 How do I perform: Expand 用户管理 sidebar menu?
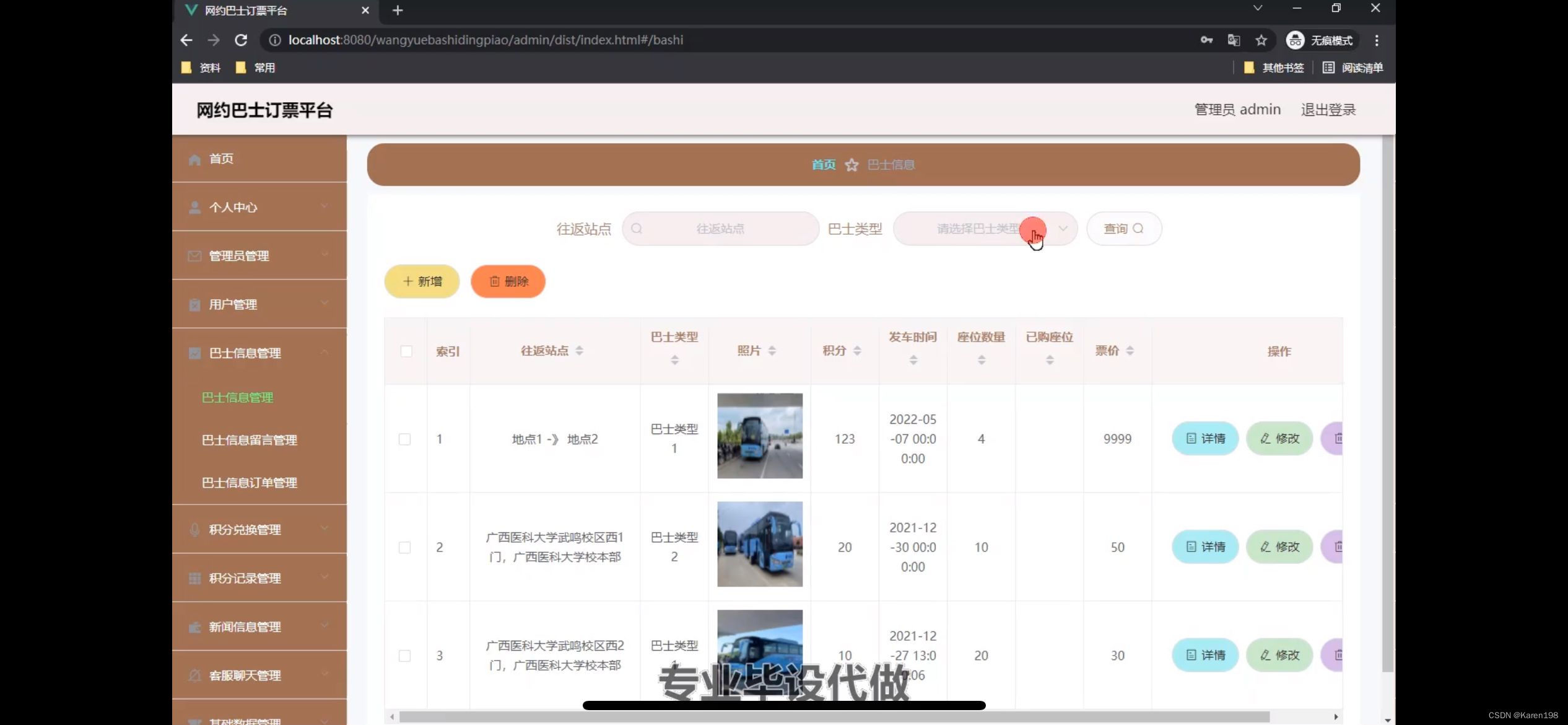pos(259,304)
